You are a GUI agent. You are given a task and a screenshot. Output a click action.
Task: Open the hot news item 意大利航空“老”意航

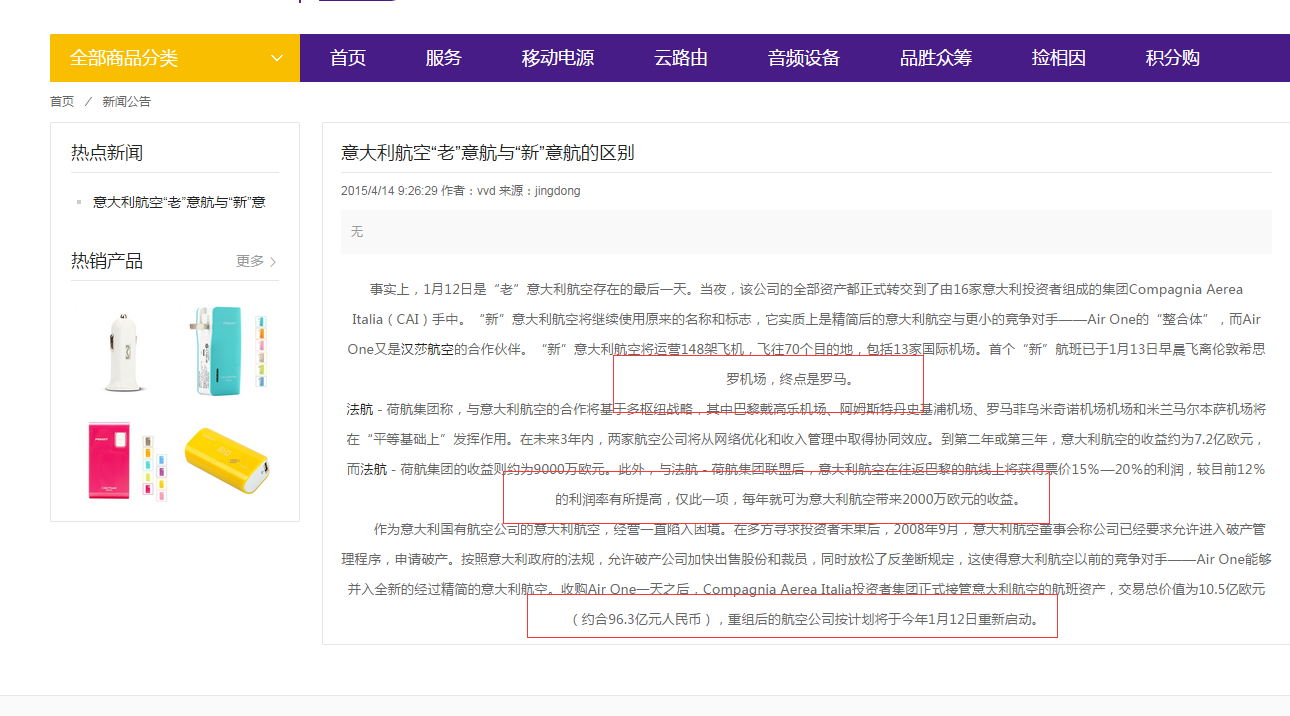coord(179,202)
